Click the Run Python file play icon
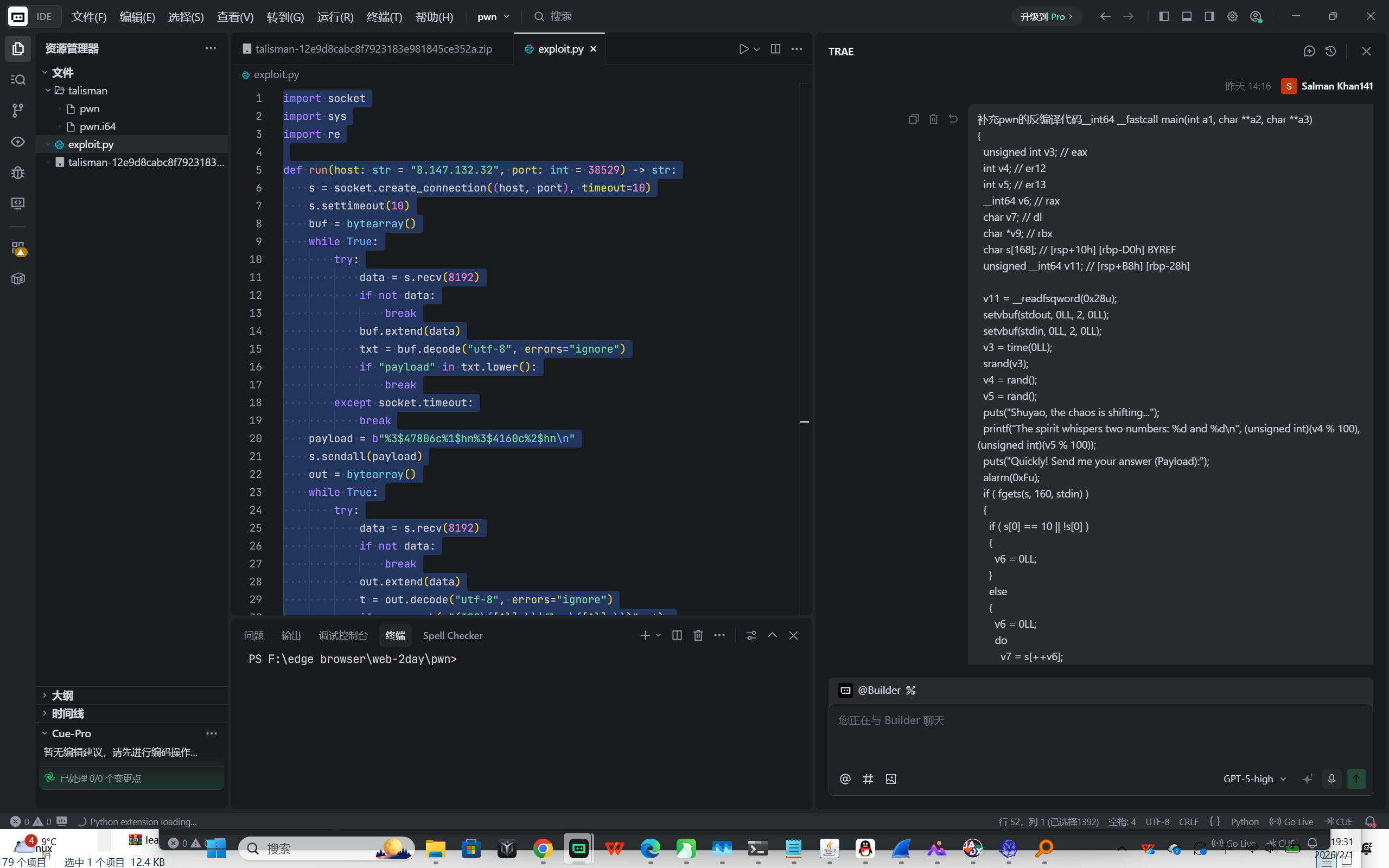 743,49
